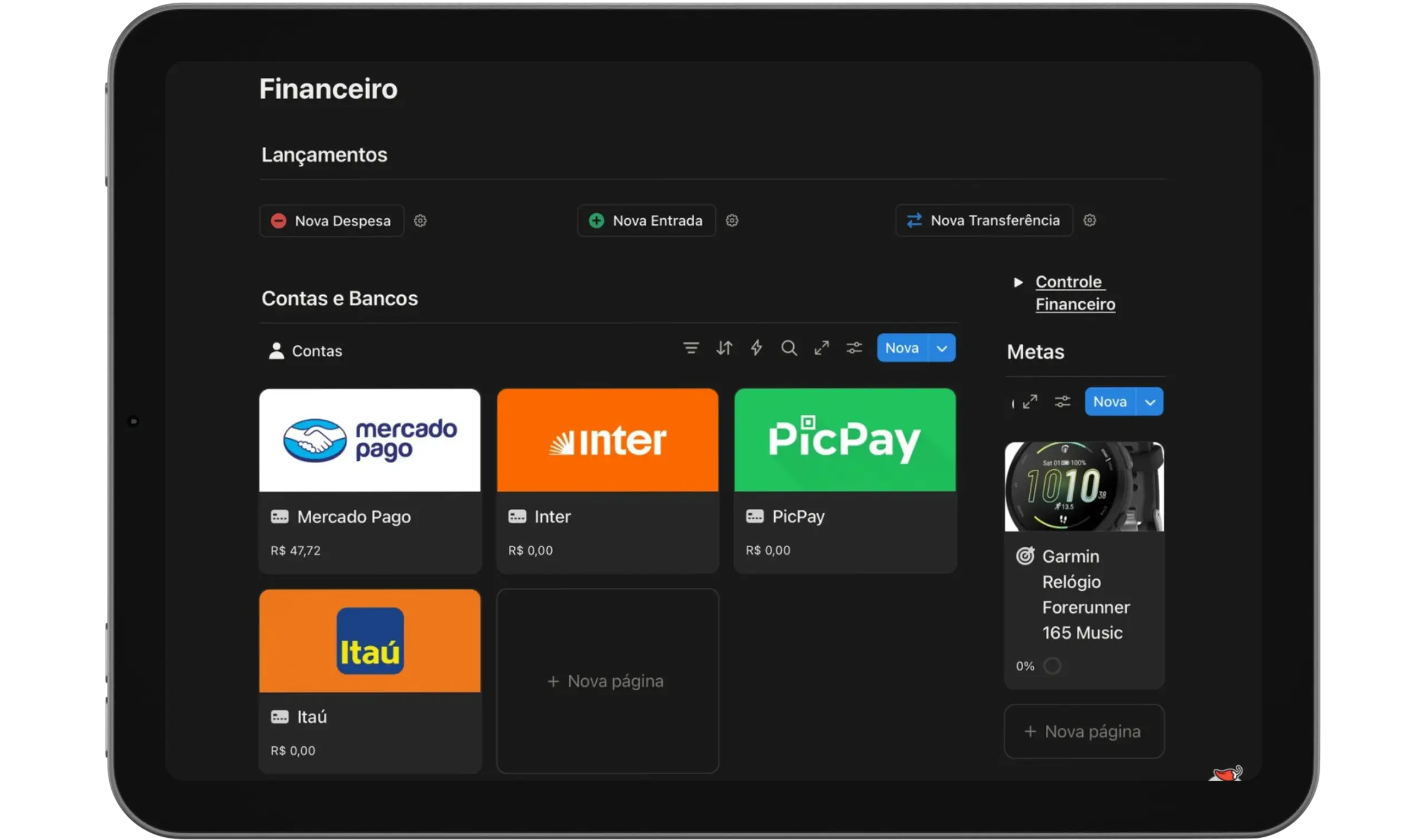
Task: Open view settings sliders in Contas toolbar
Action: (x=854, y=348)
